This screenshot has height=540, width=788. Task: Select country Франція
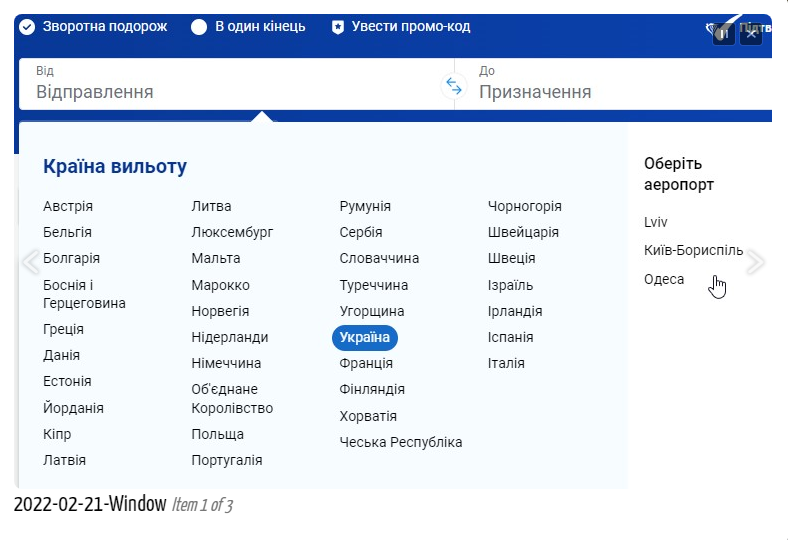tap(366, 363)
